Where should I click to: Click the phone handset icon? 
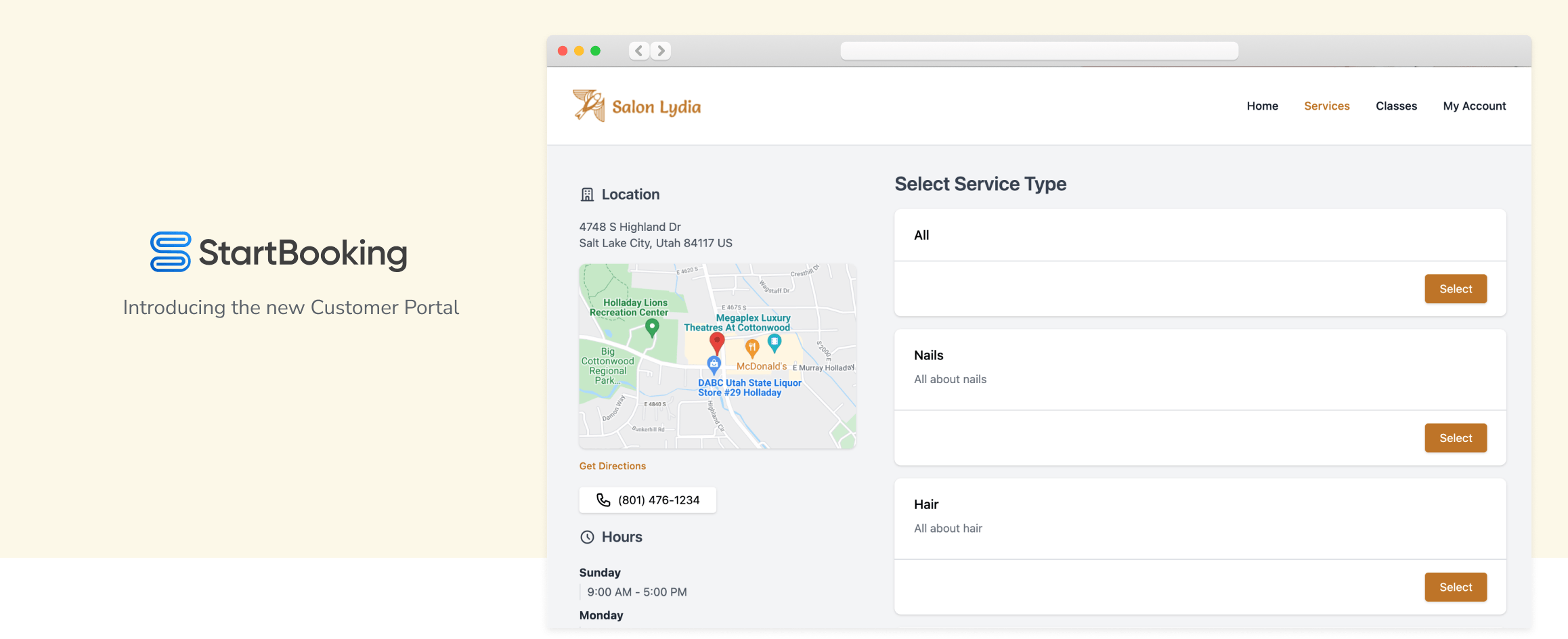[x=603, y=500]
